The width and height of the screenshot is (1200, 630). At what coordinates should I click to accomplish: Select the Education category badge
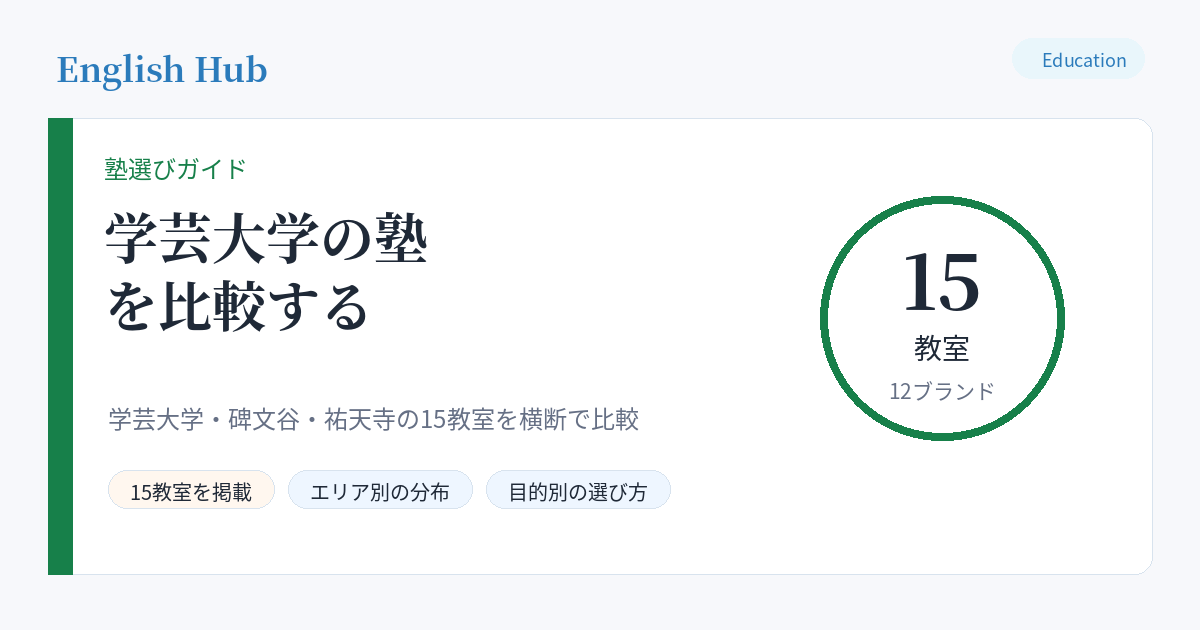[1078, 59]
